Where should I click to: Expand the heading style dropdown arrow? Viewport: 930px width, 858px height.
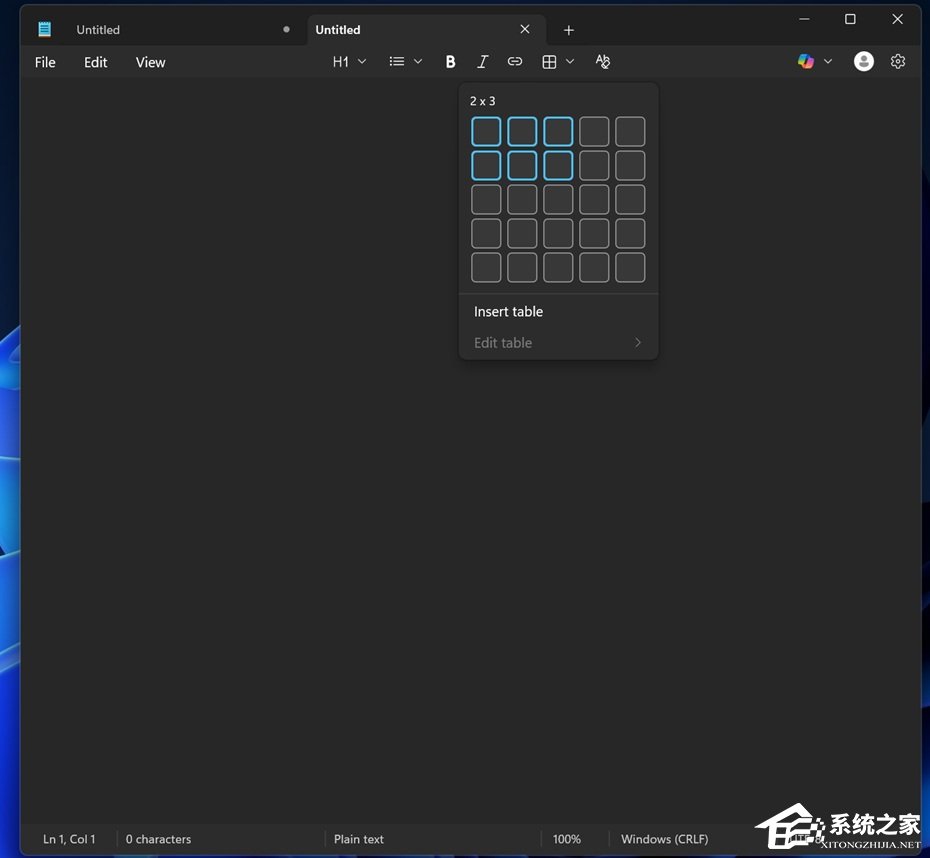pyautogui.click(x=362, y=62)
